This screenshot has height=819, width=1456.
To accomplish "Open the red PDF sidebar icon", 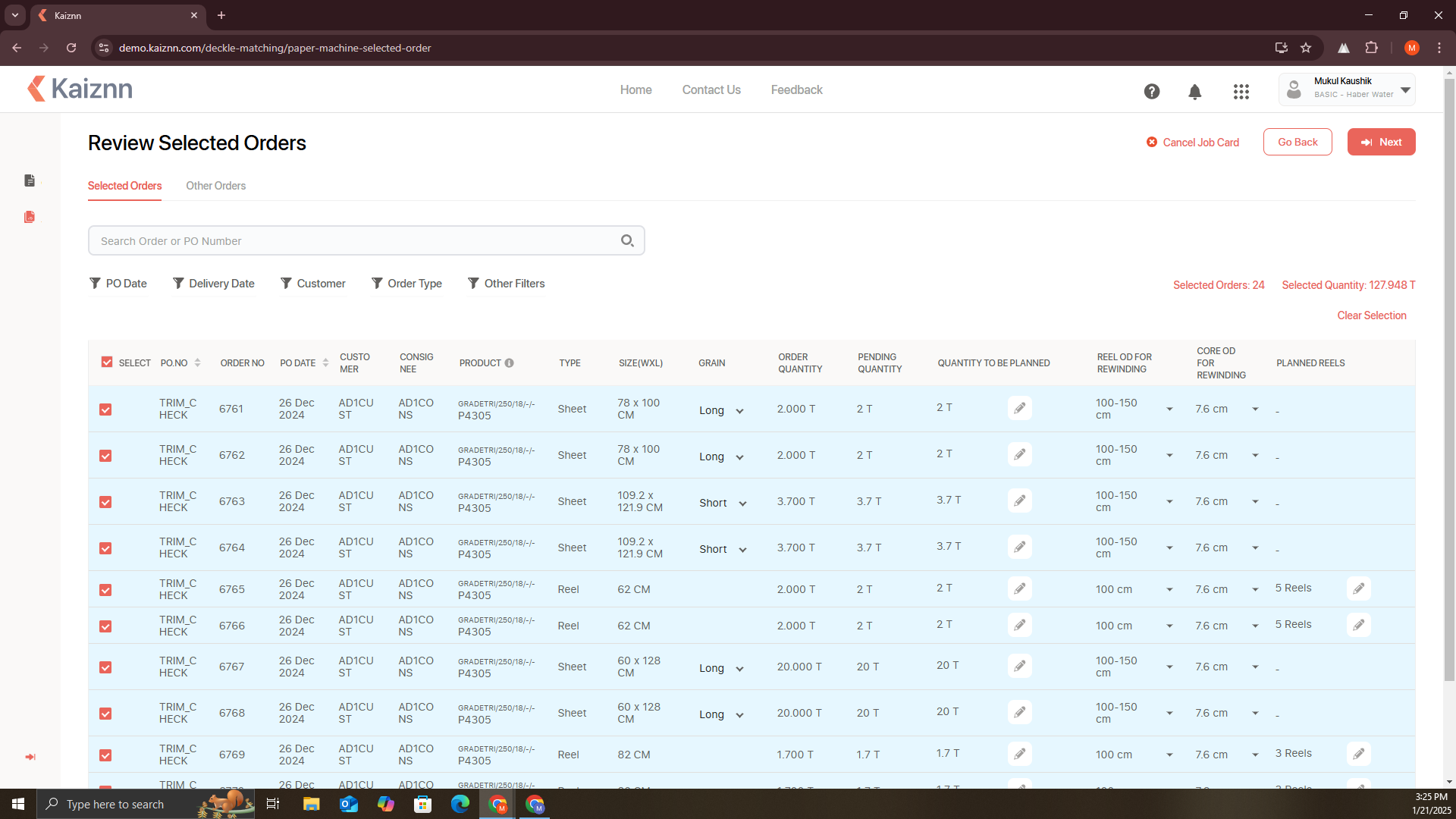I will (30, 217).
